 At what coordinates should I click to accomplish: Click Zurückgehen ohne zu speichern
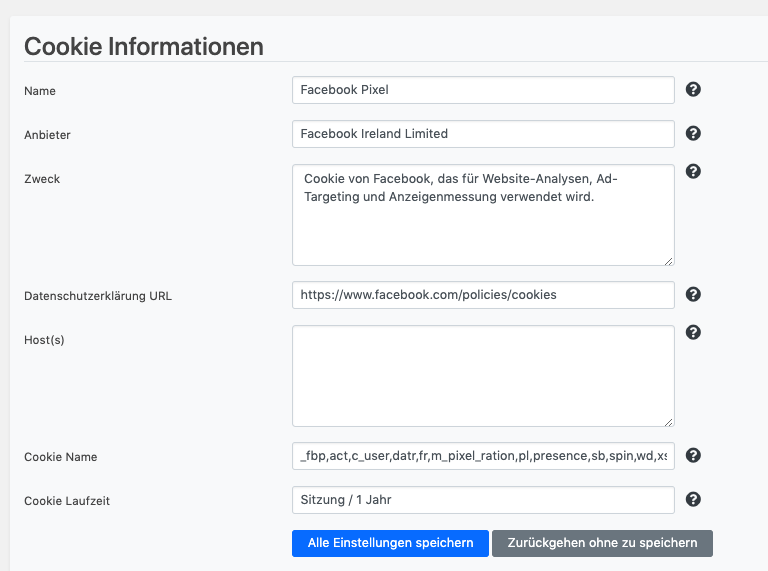click(602, 543)
